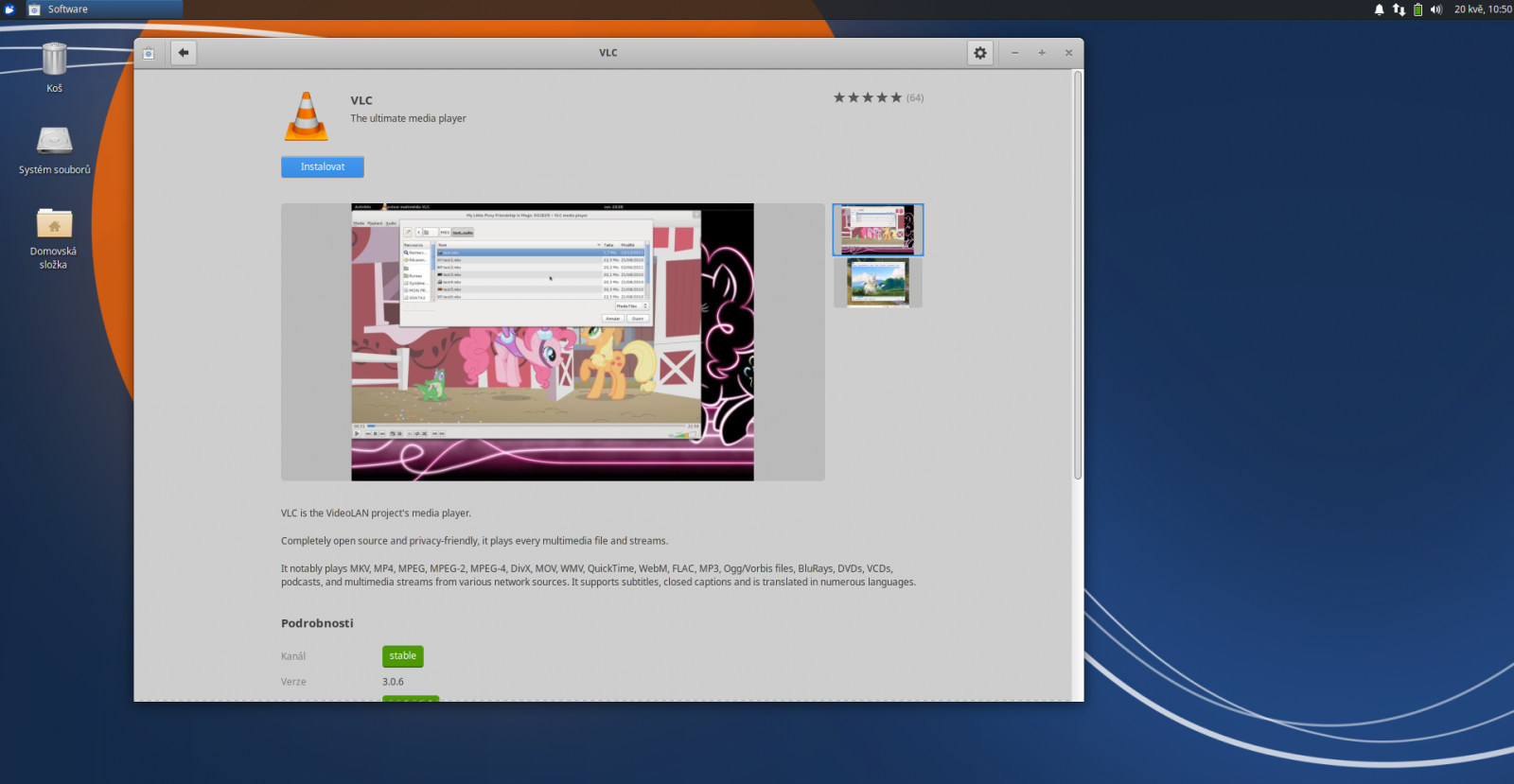Check the battery indicator in the panel
This screenshot has width=1514, height=784.
(1417, 9)
